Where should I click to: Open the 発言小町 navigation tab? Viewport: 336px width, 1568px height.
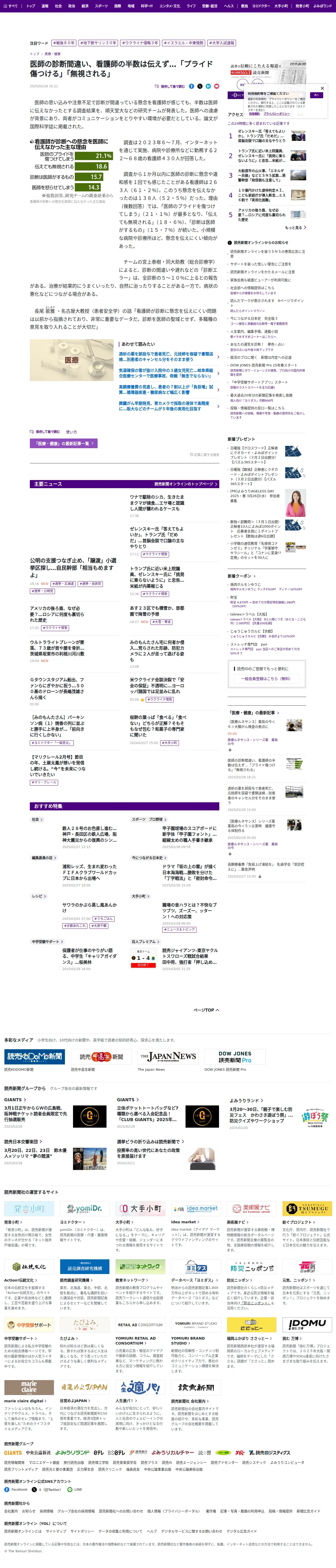click(x=302, y=5)
